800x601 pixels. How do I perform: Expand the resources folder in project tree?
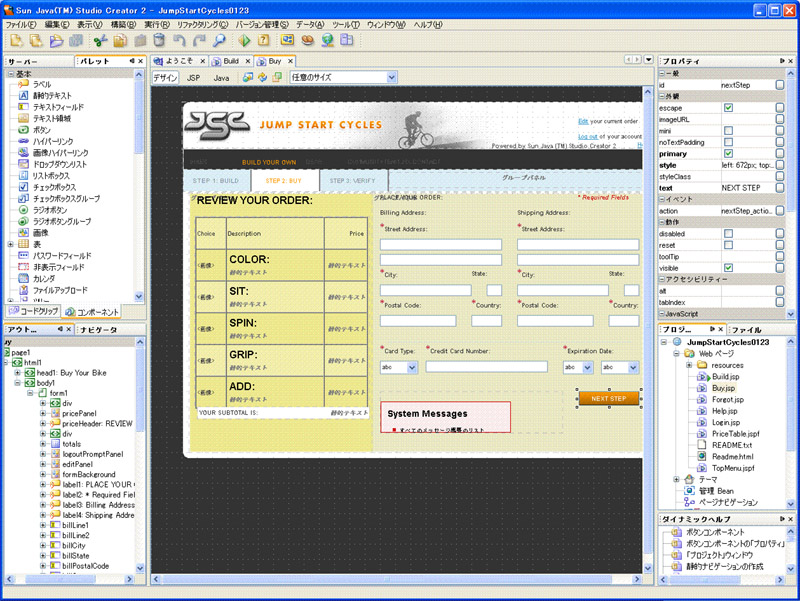689,365
